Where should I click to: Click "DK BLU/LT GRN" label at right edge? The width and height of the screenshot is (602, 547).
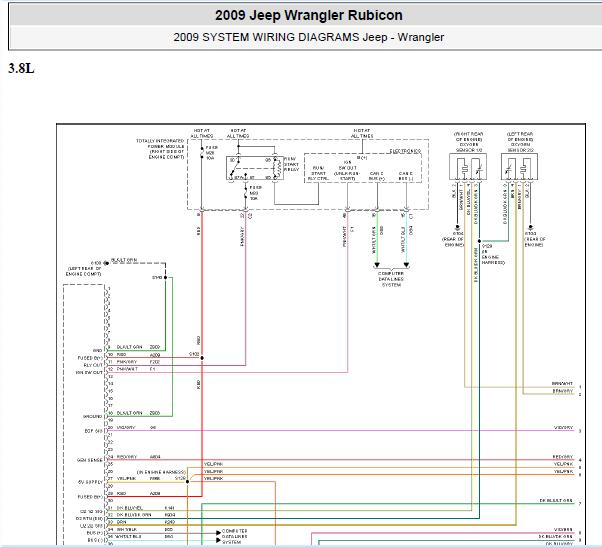click(x=556, y=500)
